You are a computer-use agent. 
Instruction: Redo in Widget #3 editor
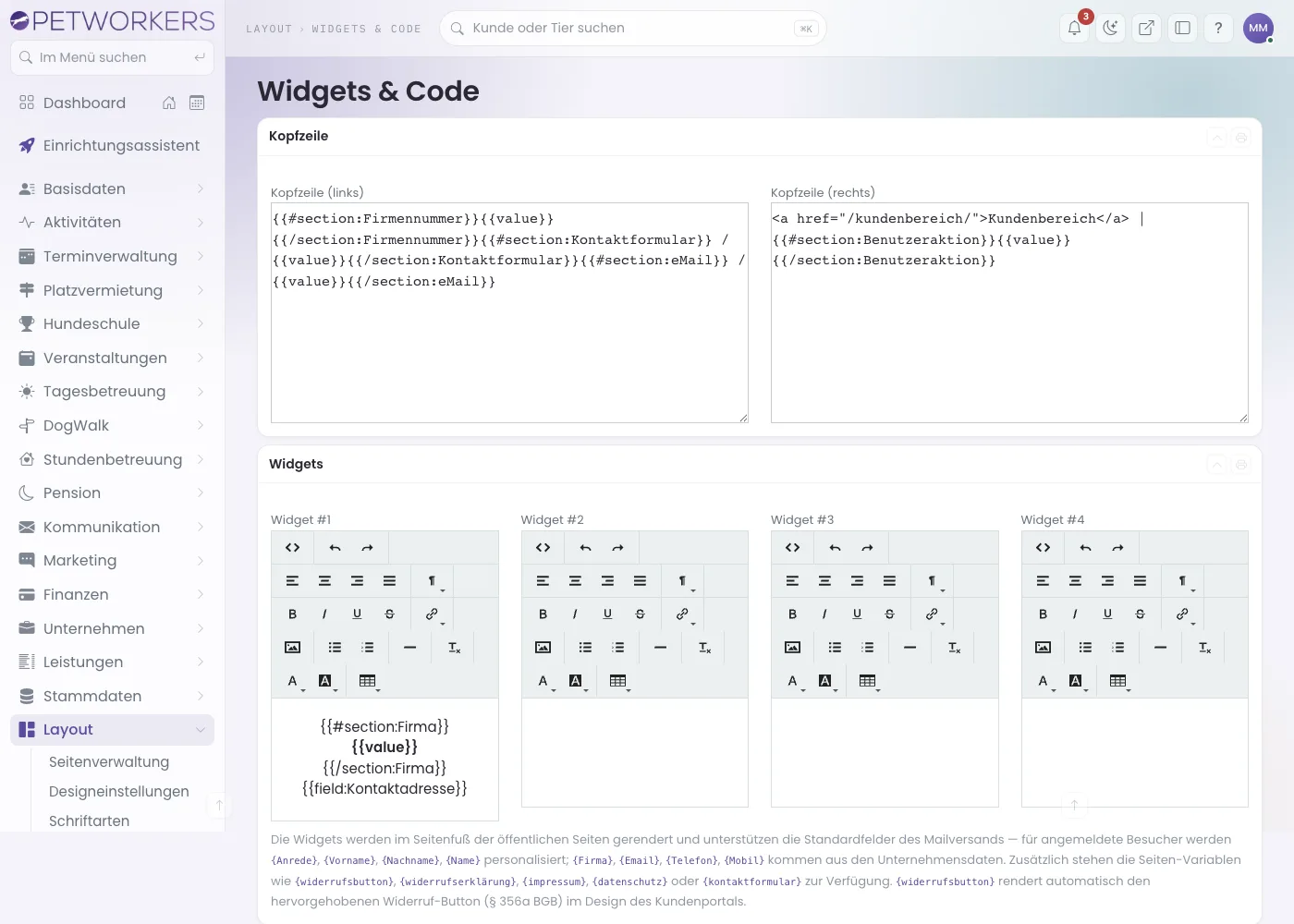point(867,548)
